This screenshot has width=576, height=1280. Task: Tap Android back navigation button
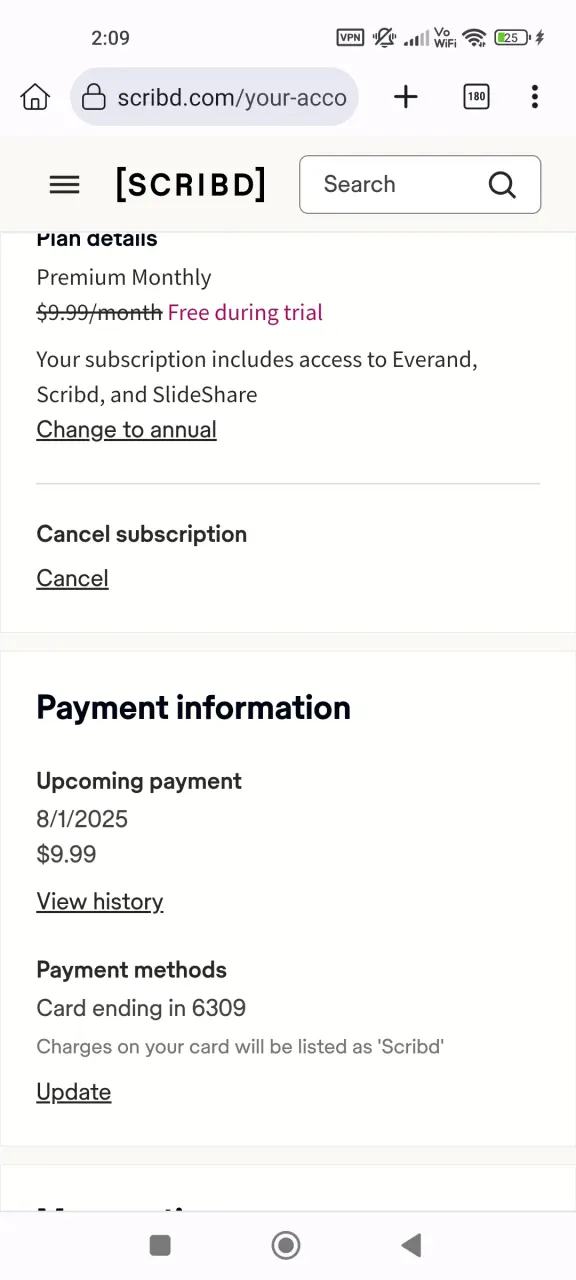(411, 1245)
